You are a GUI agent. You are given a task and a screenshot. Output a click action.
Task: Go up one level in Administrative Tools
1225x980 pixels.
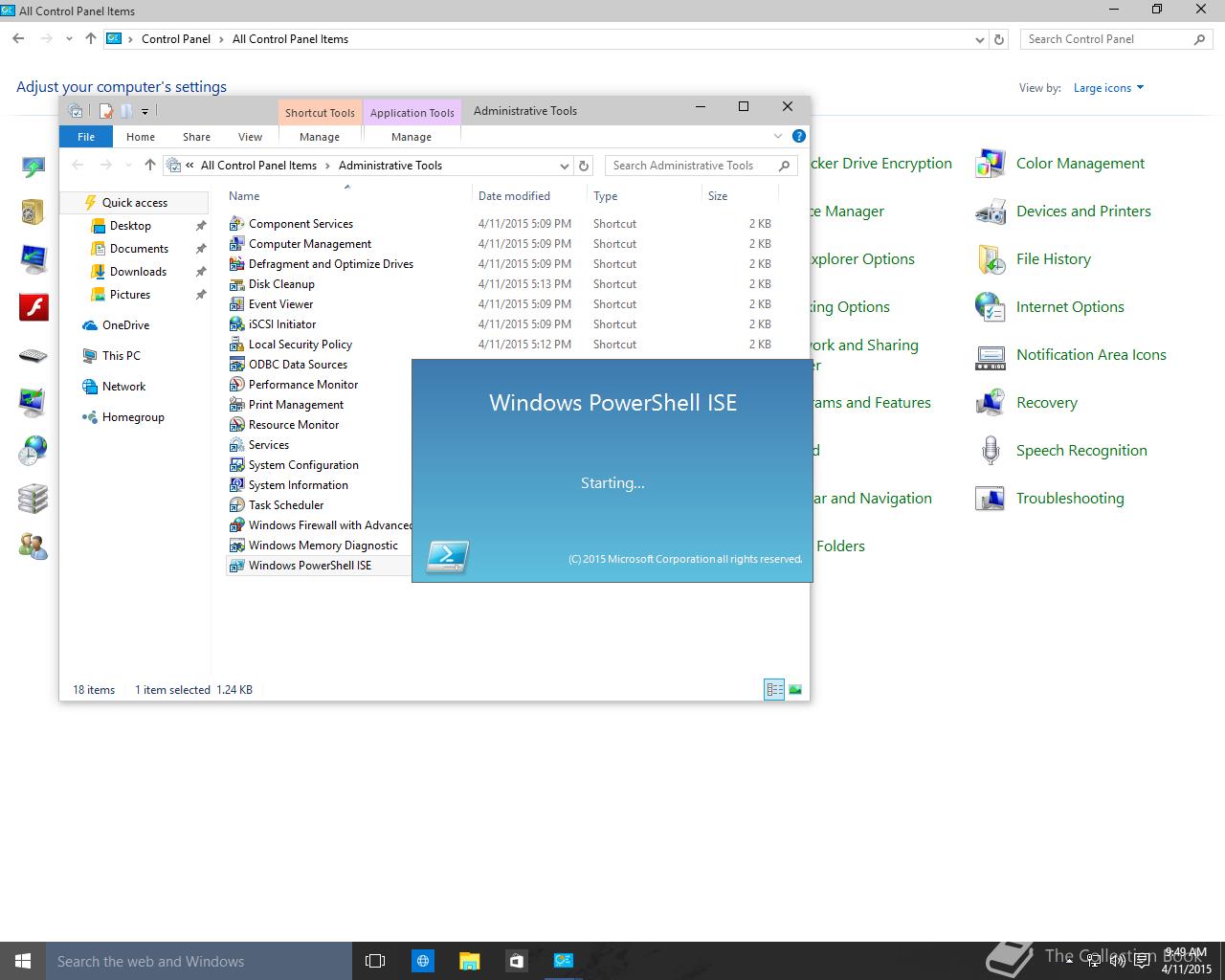[150, 166]
